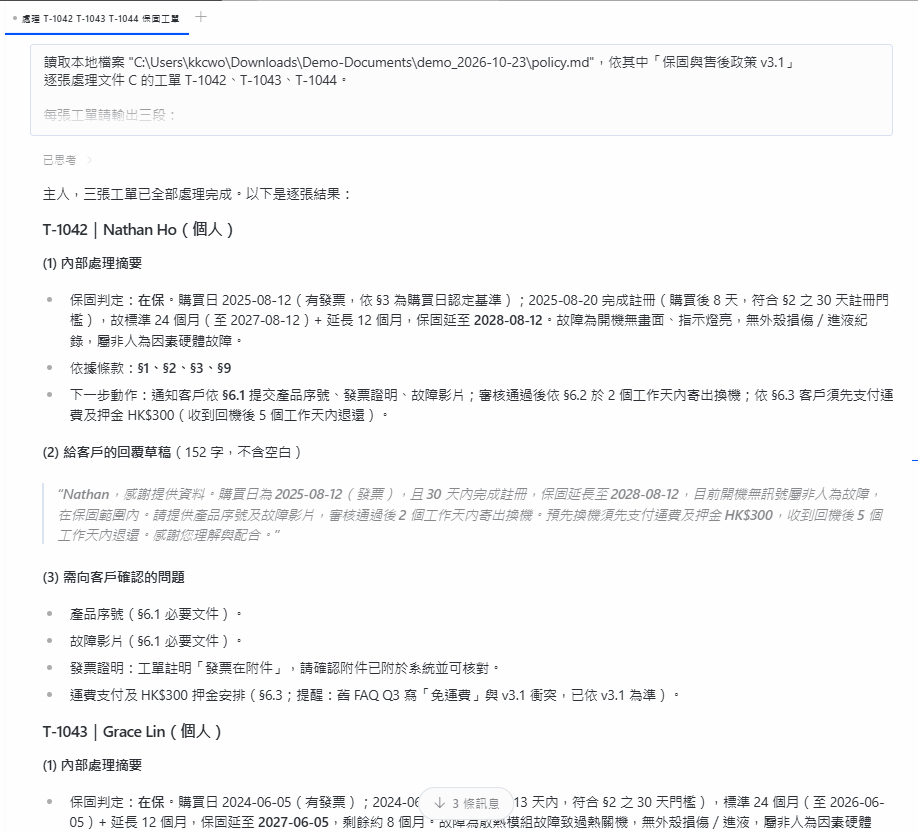Screen dimensions: 918x832
Task: Jump down via the 3 條訊息 button
Action: [467, 803]
